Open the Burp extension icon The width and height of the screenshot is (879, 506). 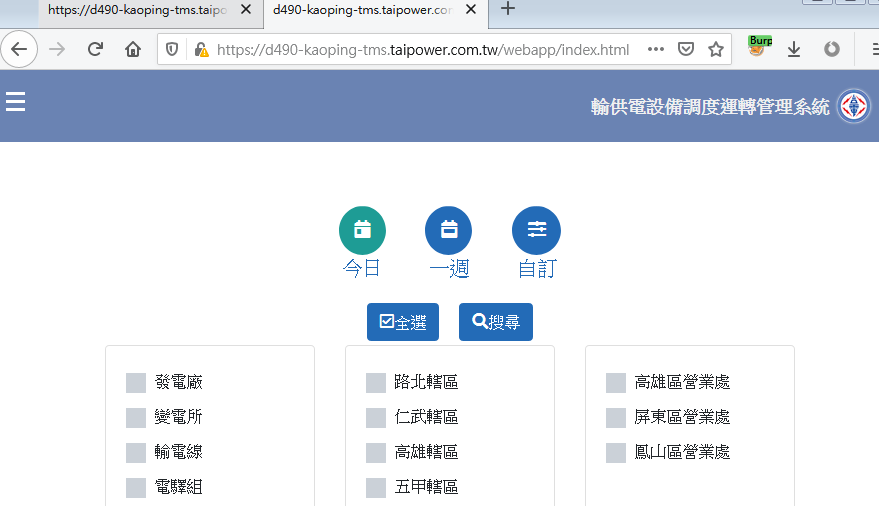click(x=759, y=47)
